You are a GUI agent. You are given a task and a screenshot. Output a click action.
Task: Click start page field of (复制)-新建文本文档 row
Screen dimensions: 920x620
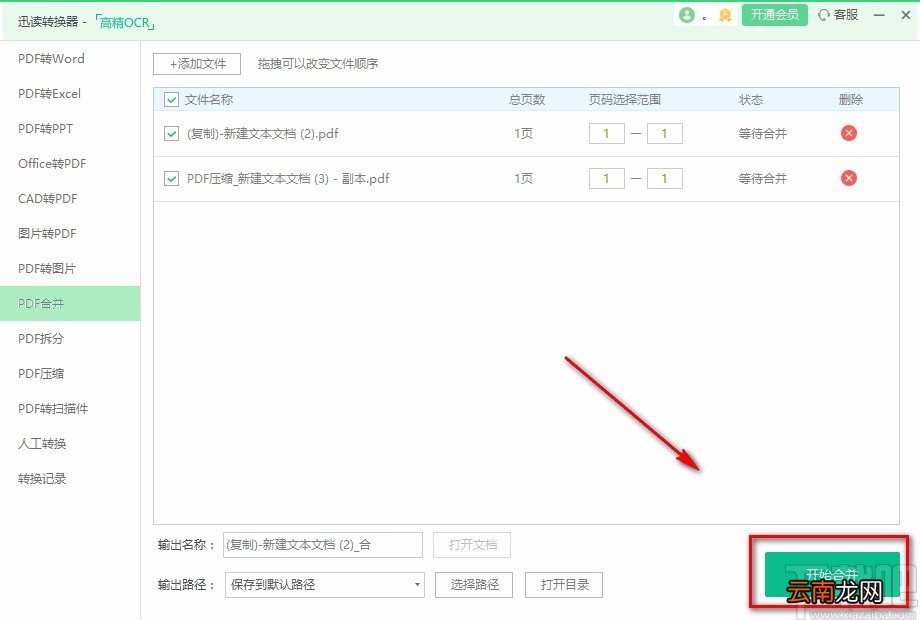(607, 134)
